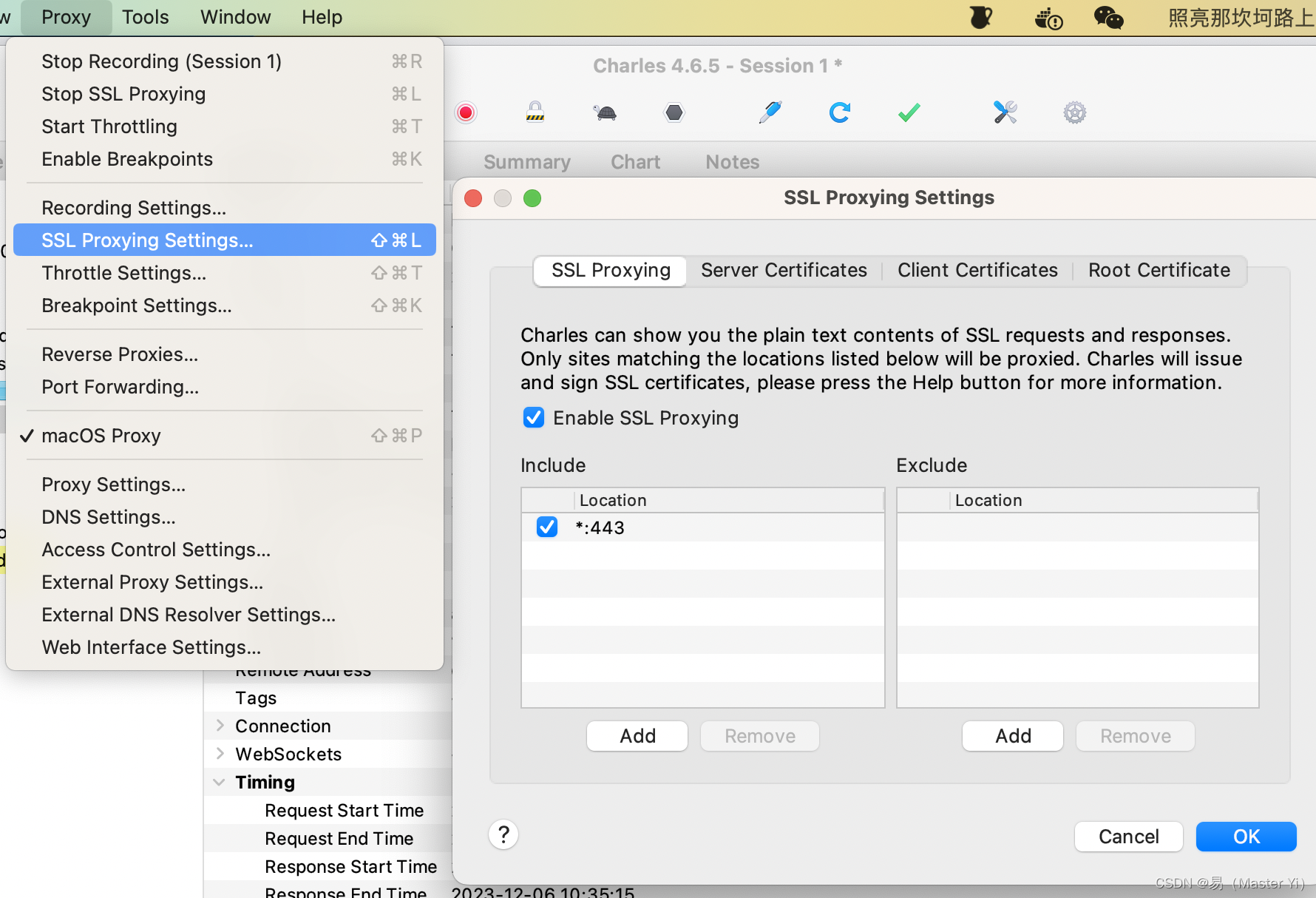Viewport: 1316px width, 898px height.
Task: Select the Tags row
Action: point(328,698)
